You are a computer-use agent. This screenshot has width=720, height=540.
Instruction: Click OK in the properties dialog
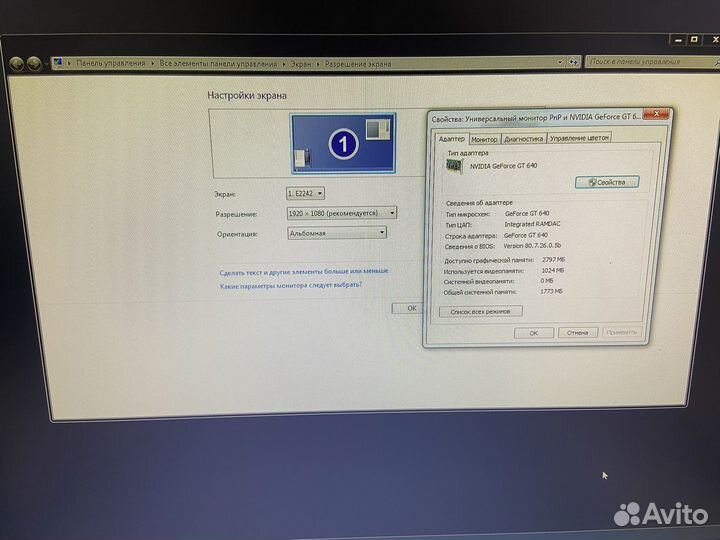click(x=534, y=333)
